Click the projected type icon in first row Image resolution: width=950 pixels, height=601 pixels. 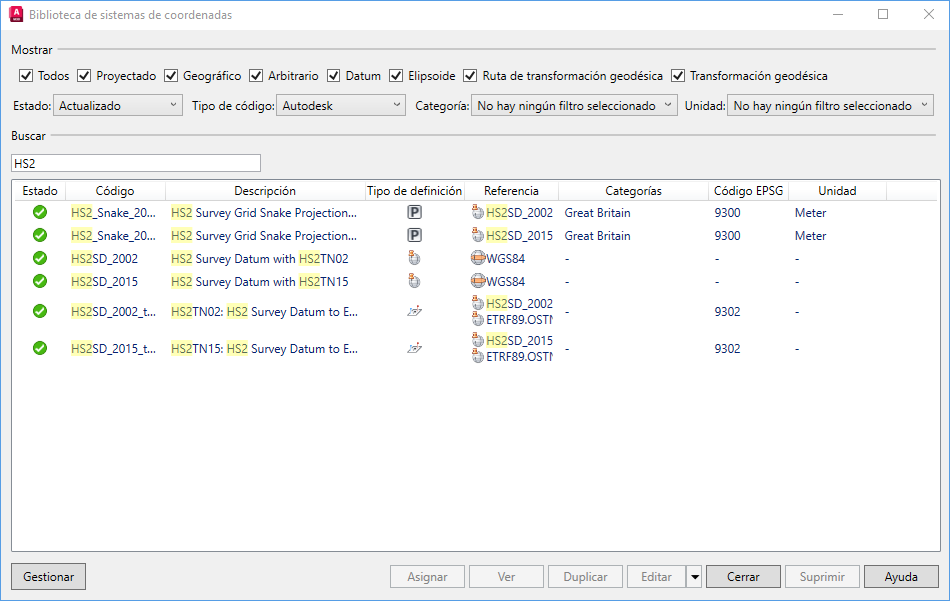414,212
